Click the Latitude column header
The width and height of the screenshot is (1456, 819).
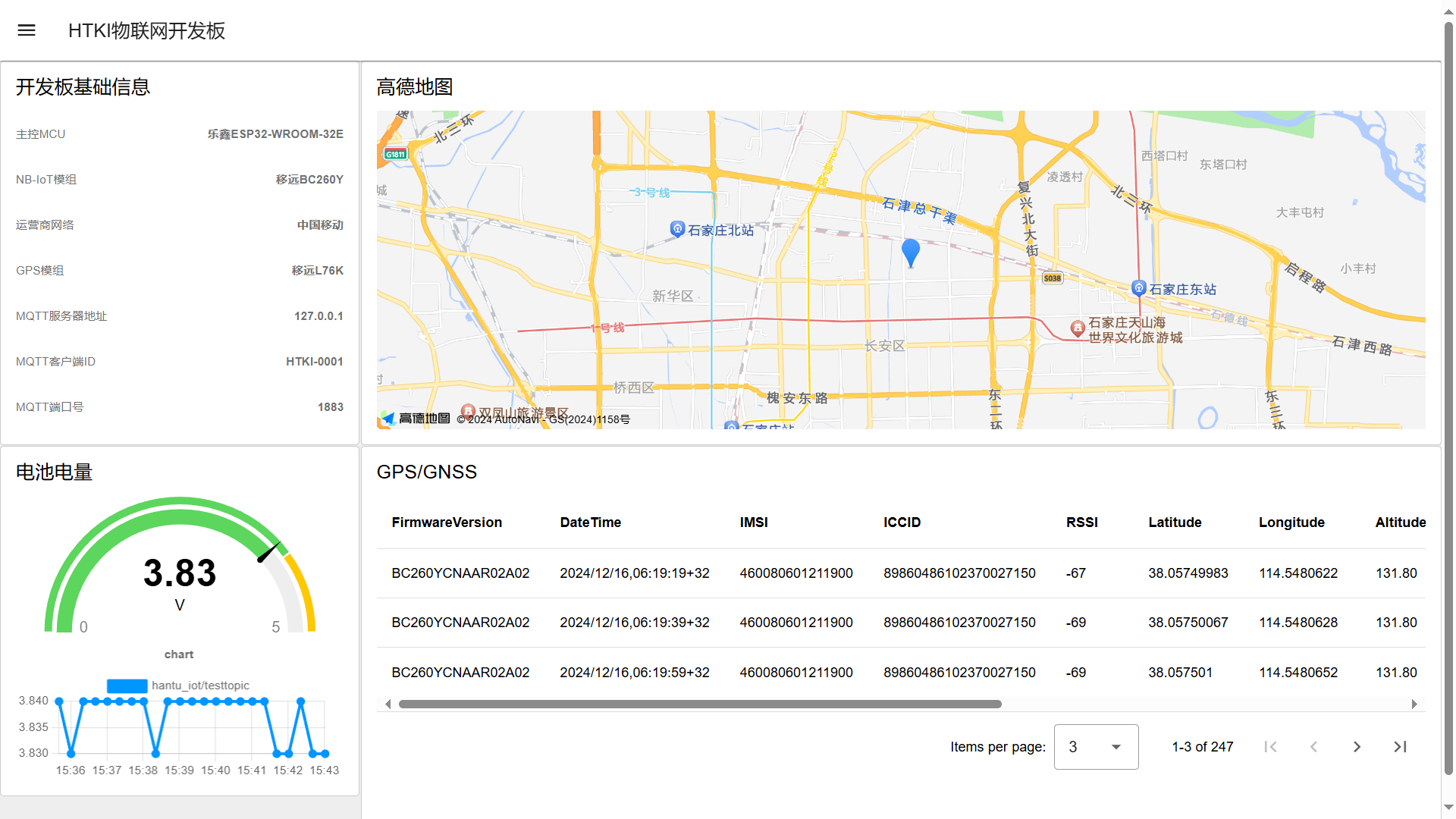pyautogui.click(x=1174, y=522)
